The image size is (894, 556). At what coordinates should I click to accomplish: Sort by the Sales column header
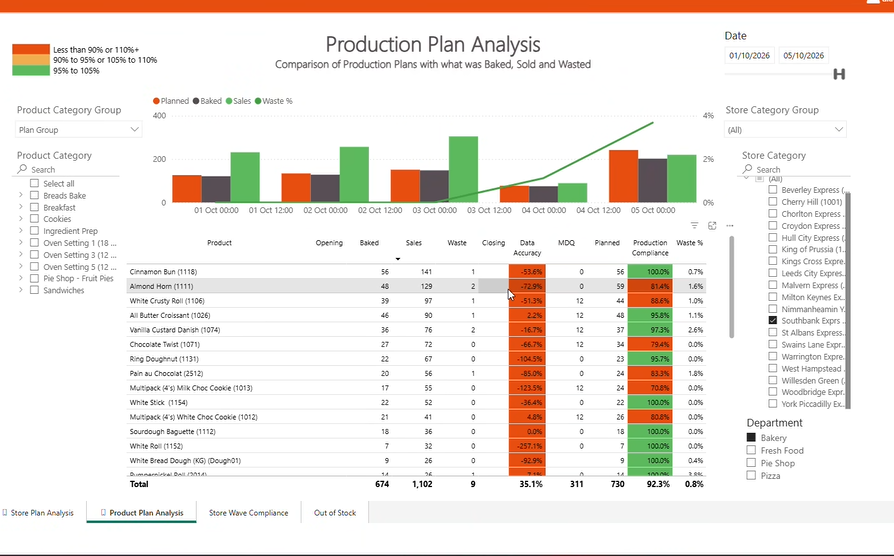[x=413, y=243]
